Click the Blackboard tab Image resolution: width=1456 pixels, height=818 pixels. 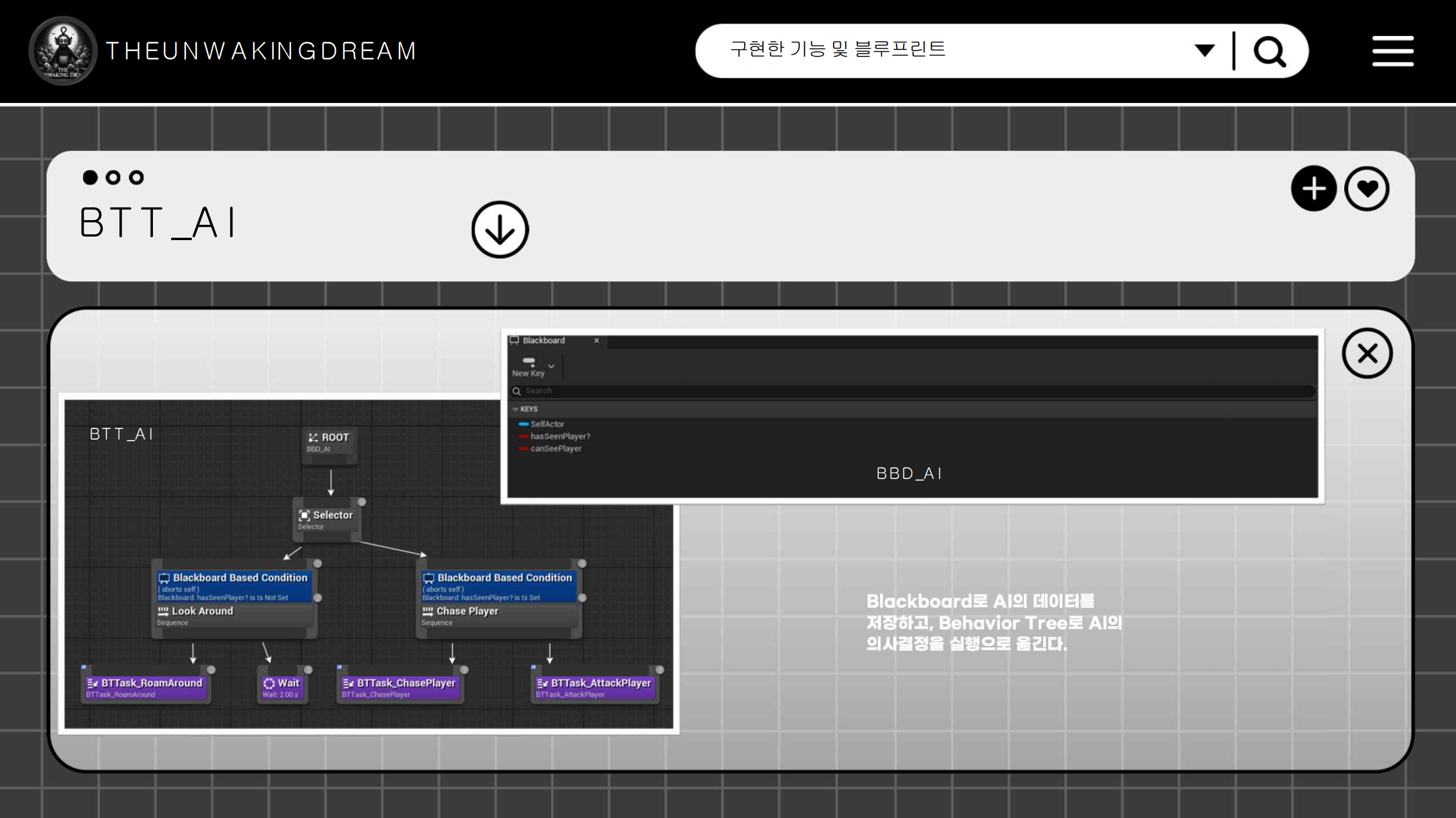coord(543,341)
